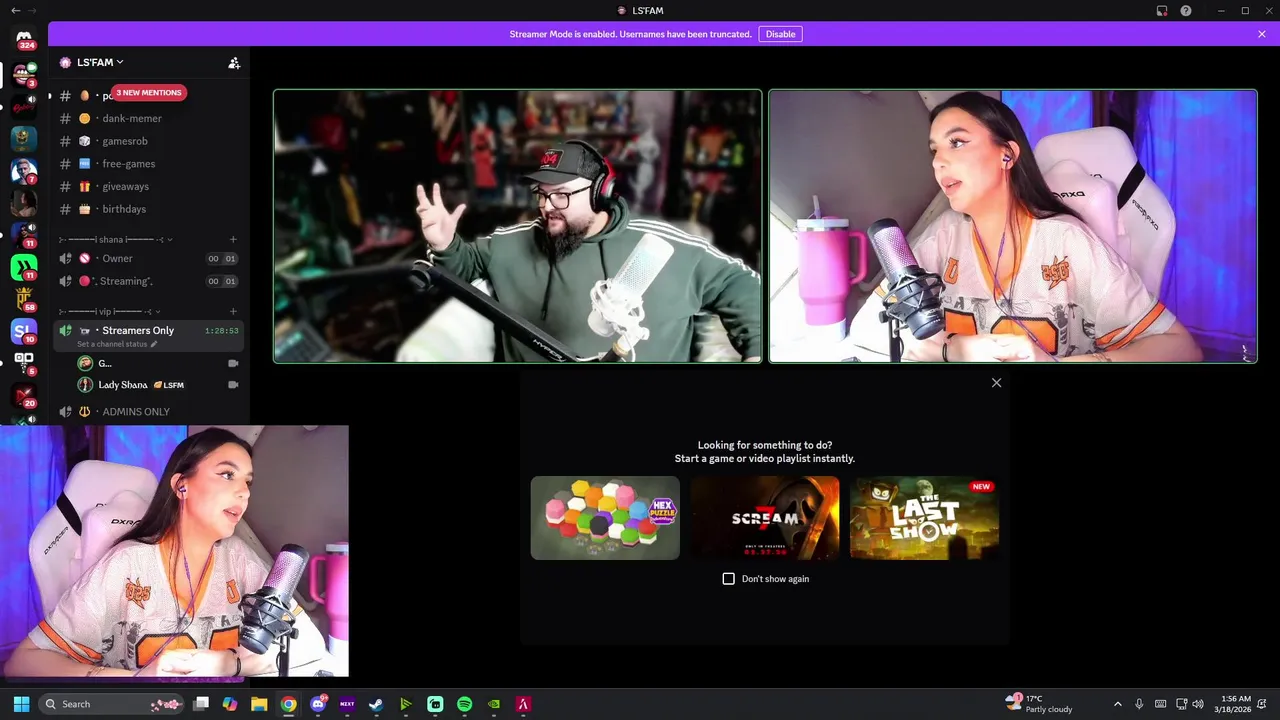1280x720 pixels.
Task: Open Google Chrome from the taskbar
Action: tap(288, 704)
